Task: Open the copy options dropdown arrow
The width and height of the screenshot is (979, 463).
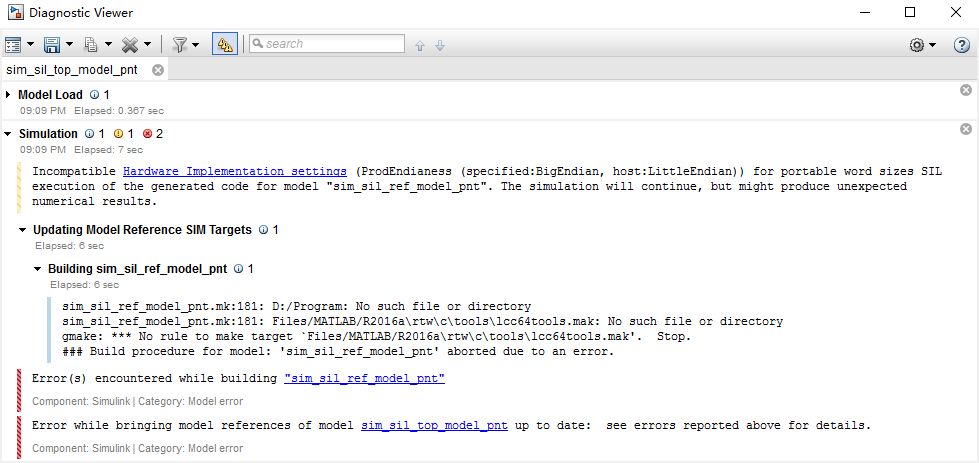Action: (108, 44)
